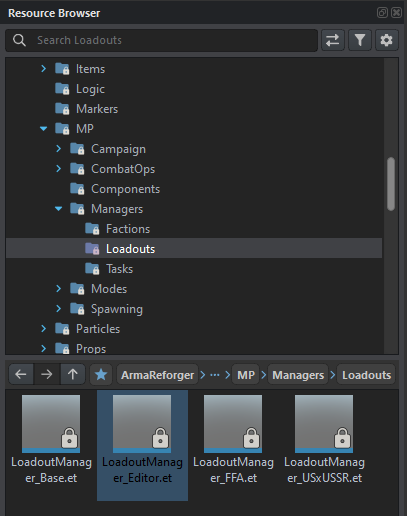407x516 pixels.
Task: Click the Components folder icon
Action: [77, 189]
